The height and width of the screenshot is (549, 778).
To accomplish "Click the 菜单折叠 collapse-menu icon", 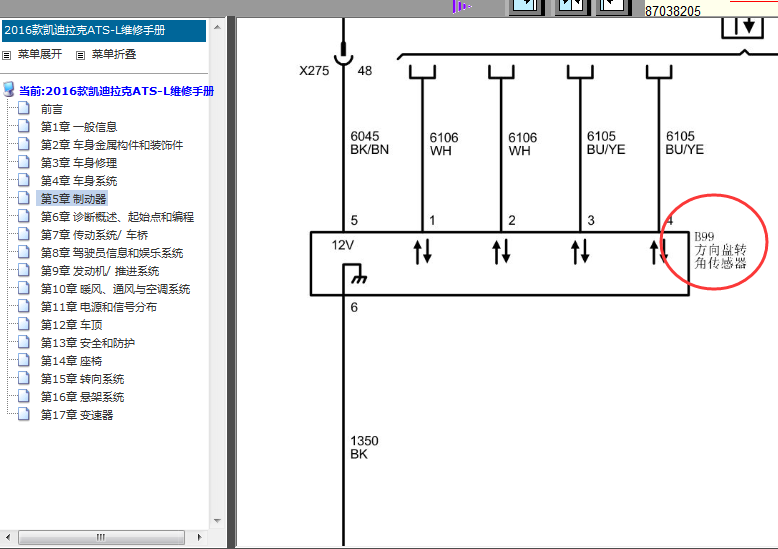I will coord(80,55).
